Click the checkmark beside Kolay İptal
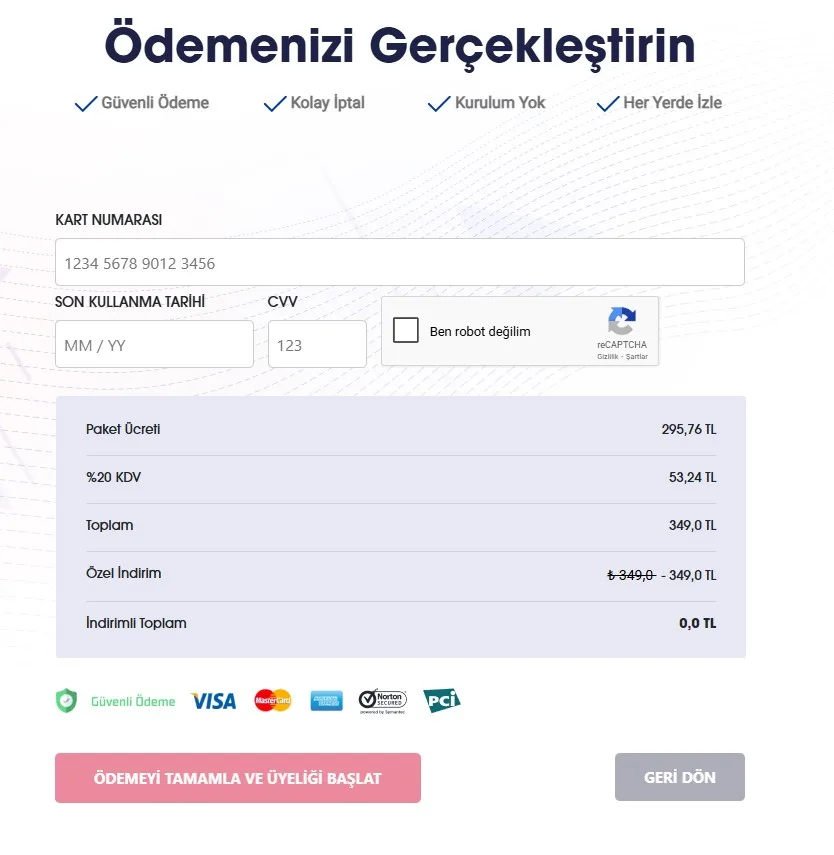The height and width of the screenshot is (855, 834). (x=275, y=104)
